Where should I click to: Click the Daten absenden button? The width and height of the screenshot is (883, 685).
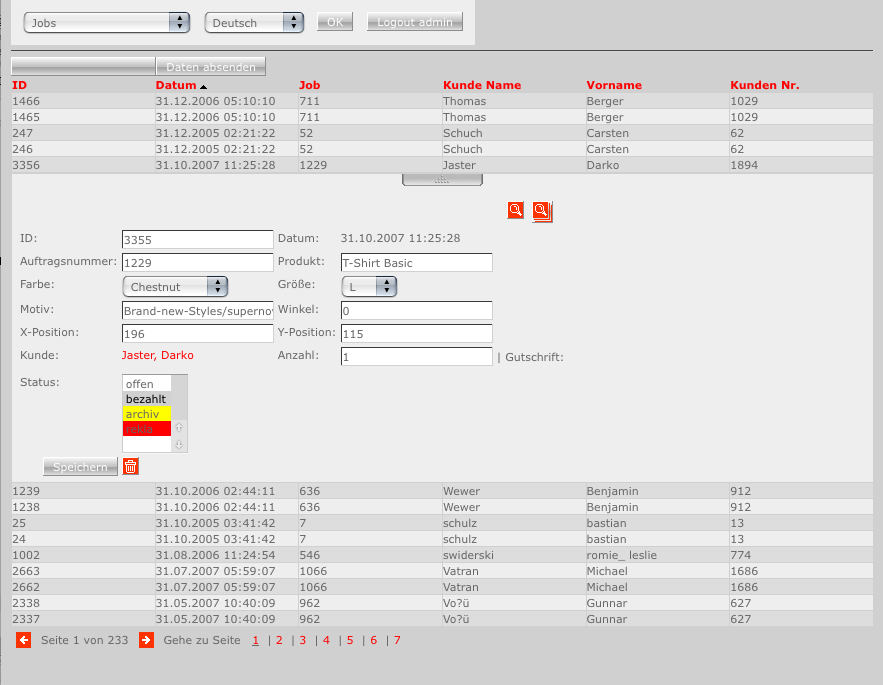click(211, 67)
